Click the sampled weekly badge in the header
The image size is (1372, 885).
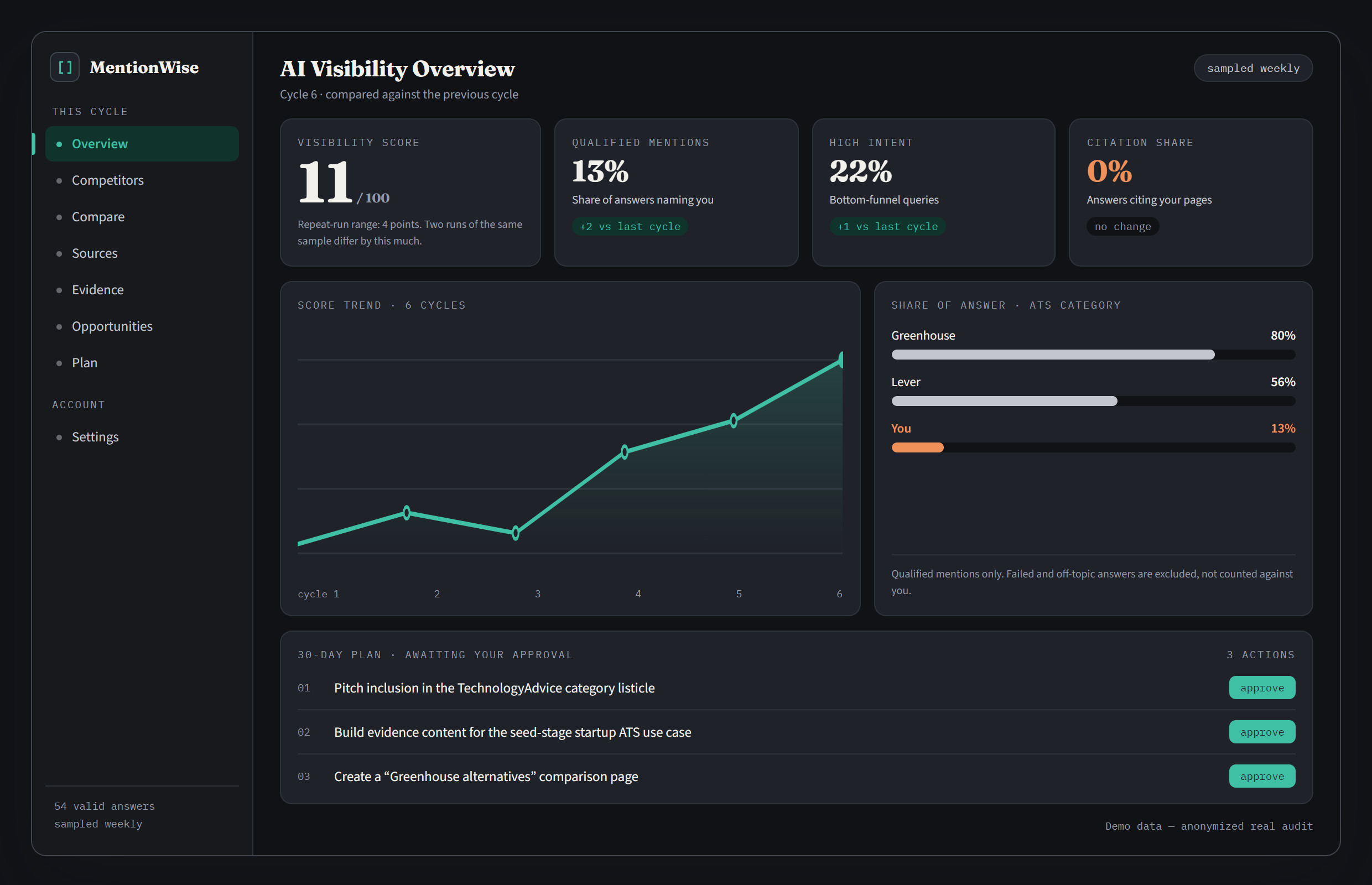coord(1253,69)
